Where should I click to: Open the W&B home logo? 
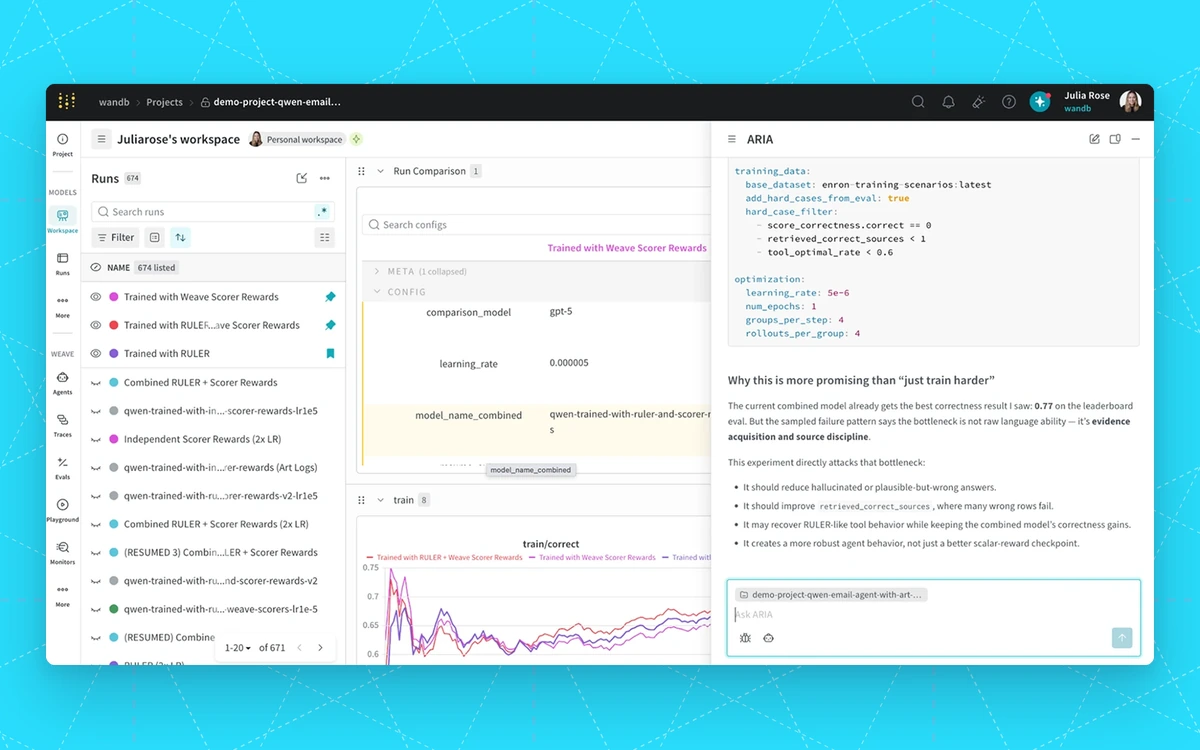coord(66,101)
